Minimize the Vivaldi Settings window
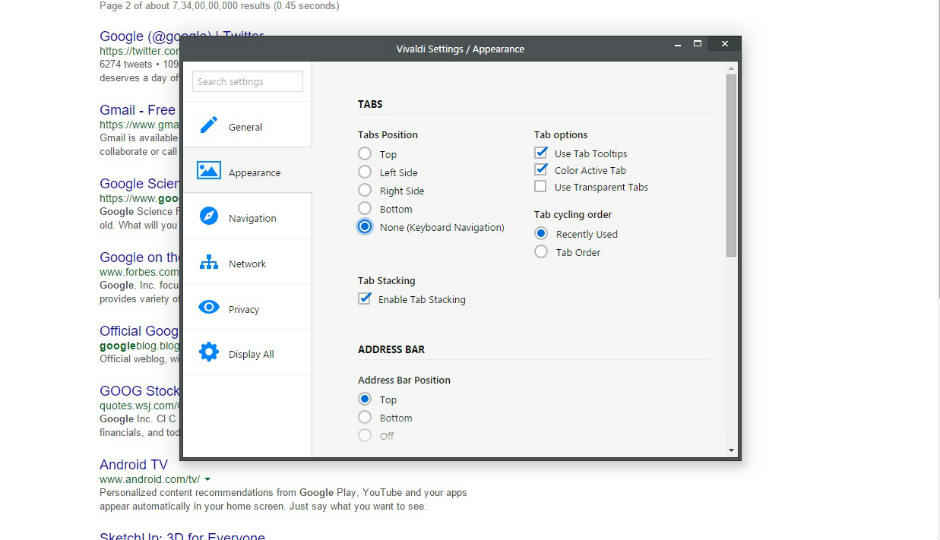This screenshot has height=540, width=940. click(x=677, y=44)
